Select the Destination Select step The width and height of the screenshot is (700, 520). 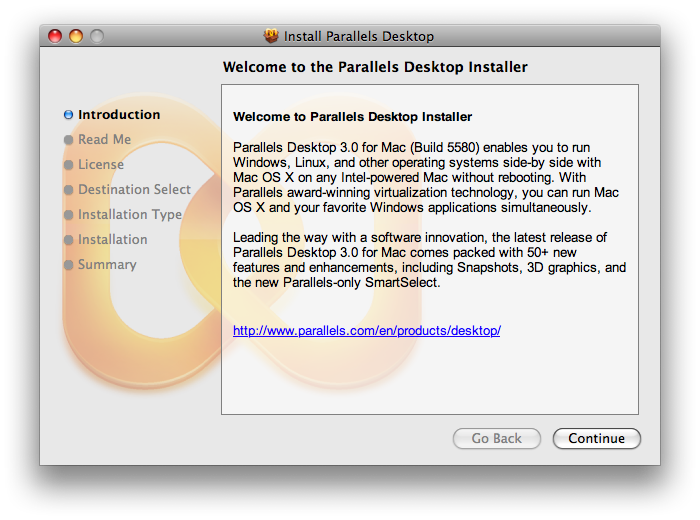pos(134,190)
